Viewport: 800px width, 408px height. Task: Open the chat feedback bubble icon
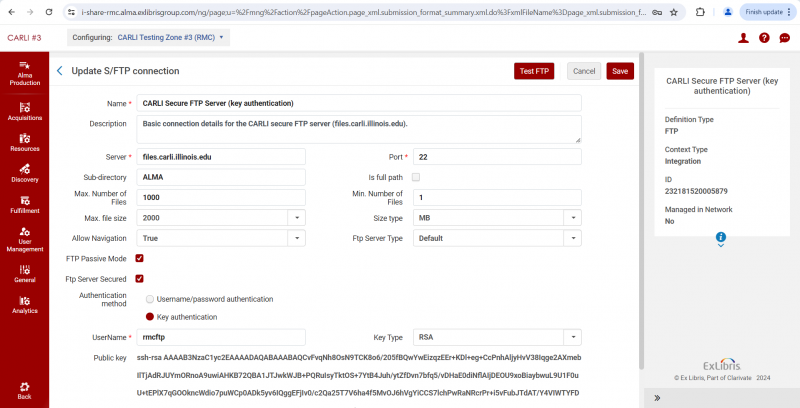[x=785, y=38]
